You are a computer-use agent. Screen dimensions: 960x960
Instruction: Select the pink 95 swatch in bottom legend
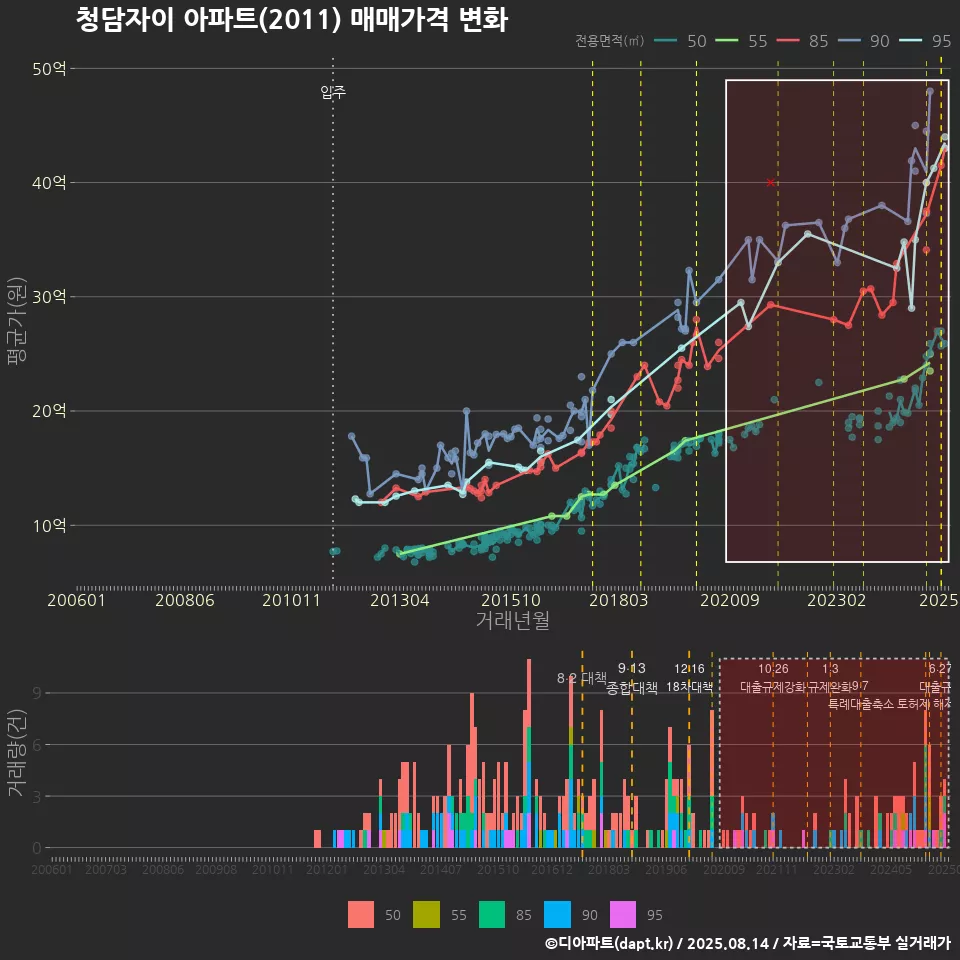[x=623, y=915]
